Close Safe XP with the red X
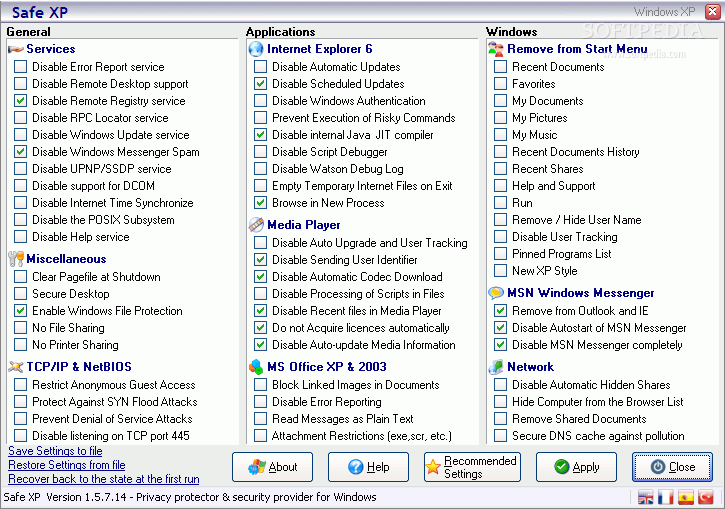 tap(713, 12)
